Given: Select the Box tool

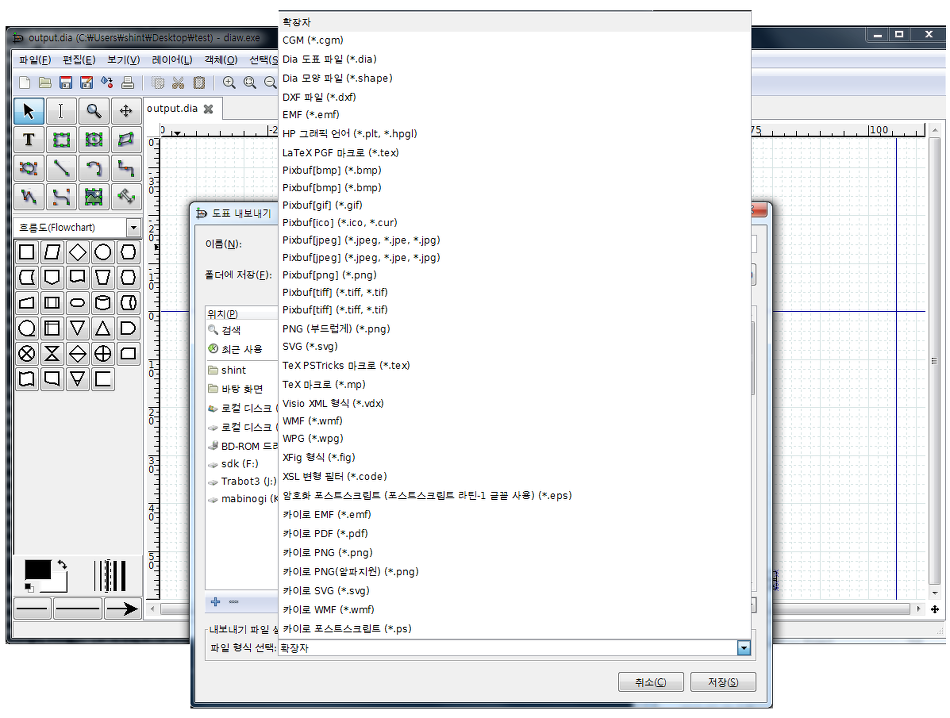Looking at the screenshot, I should coord(61,139).
